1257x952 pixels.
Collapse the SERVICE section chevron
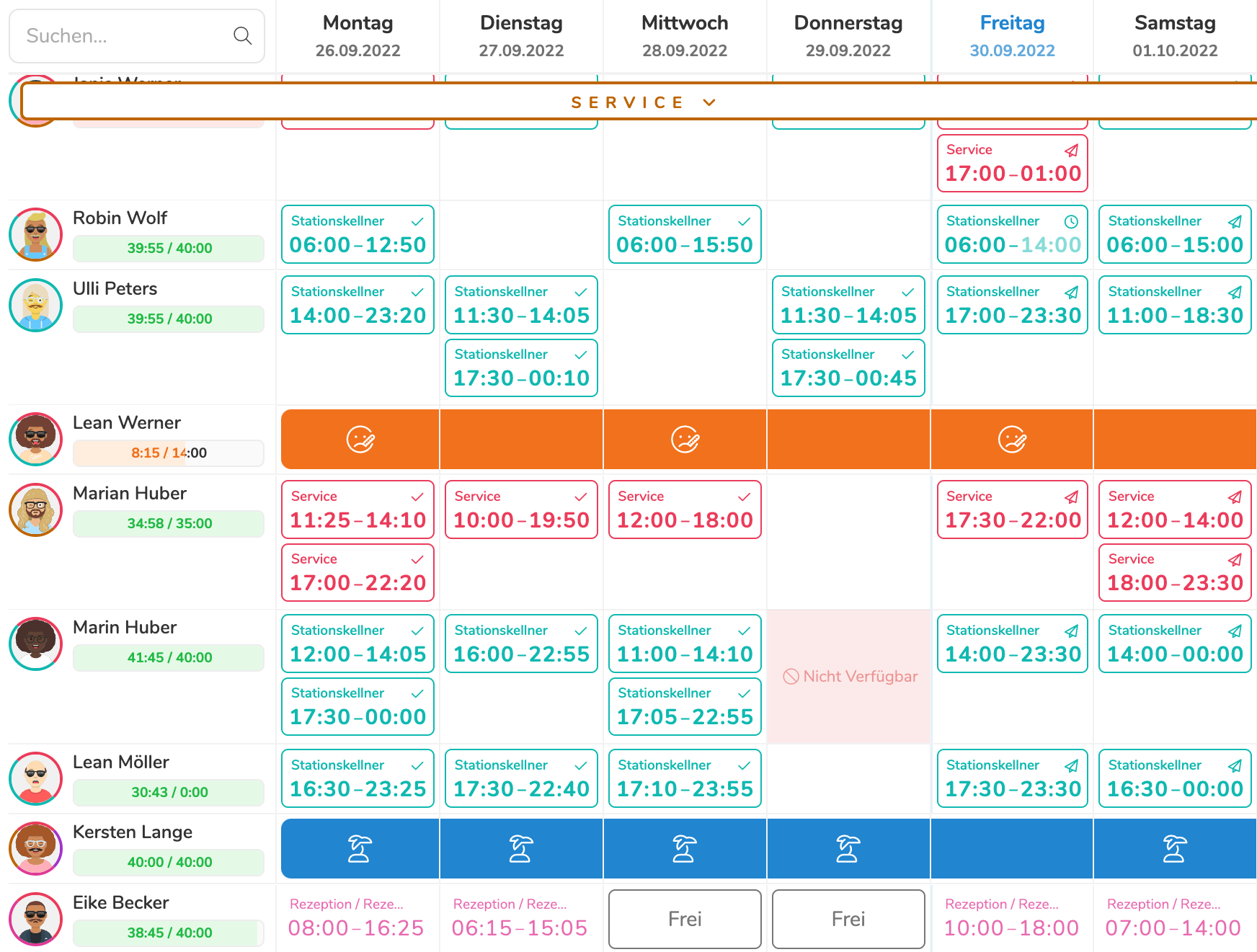709,102
